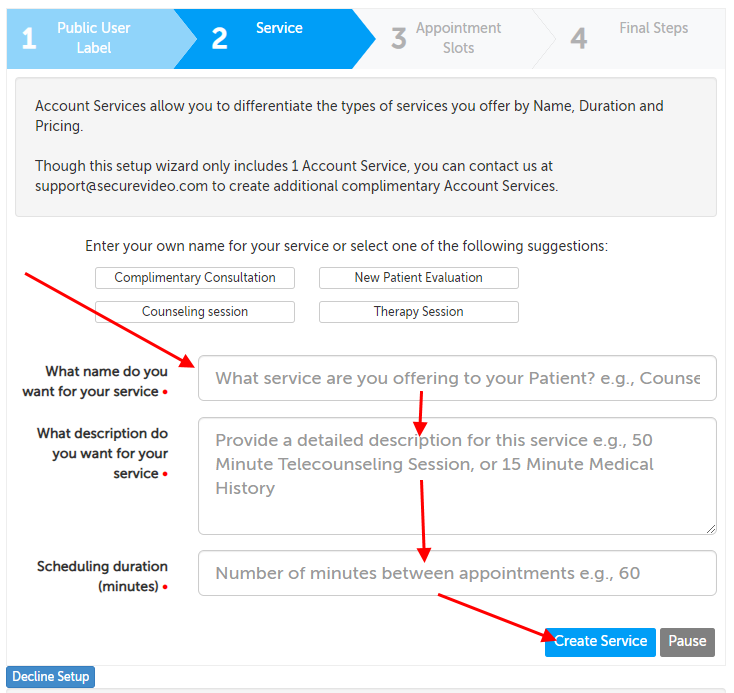
Task: Click the service description question label
Action: pos(103,453)
